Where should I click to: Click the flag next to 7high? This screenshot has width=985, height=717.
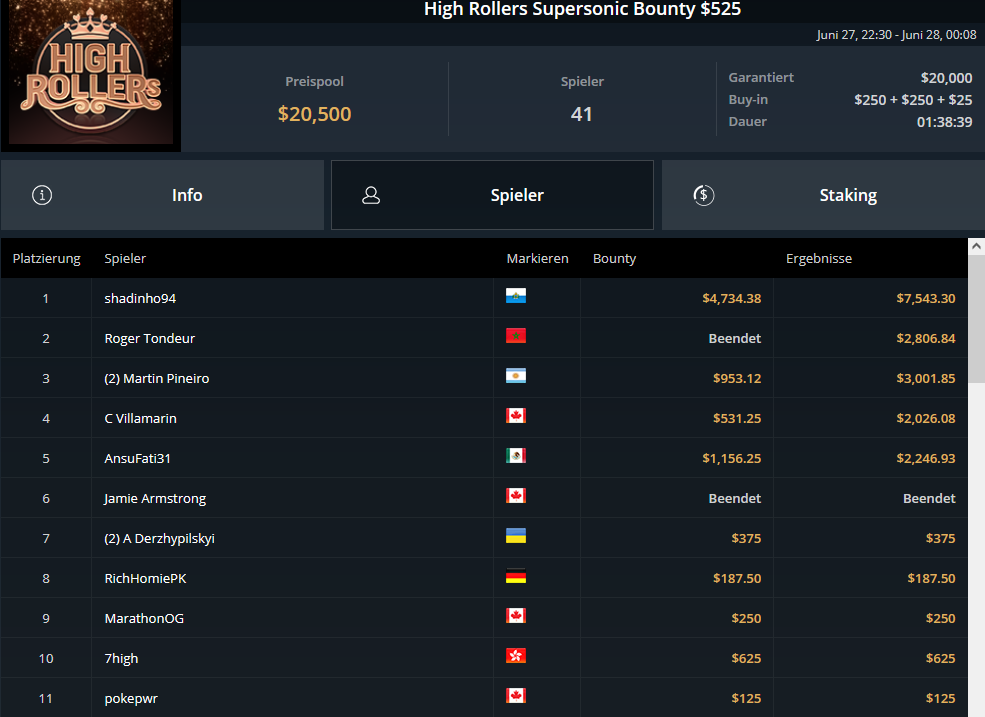click(516, 655)
